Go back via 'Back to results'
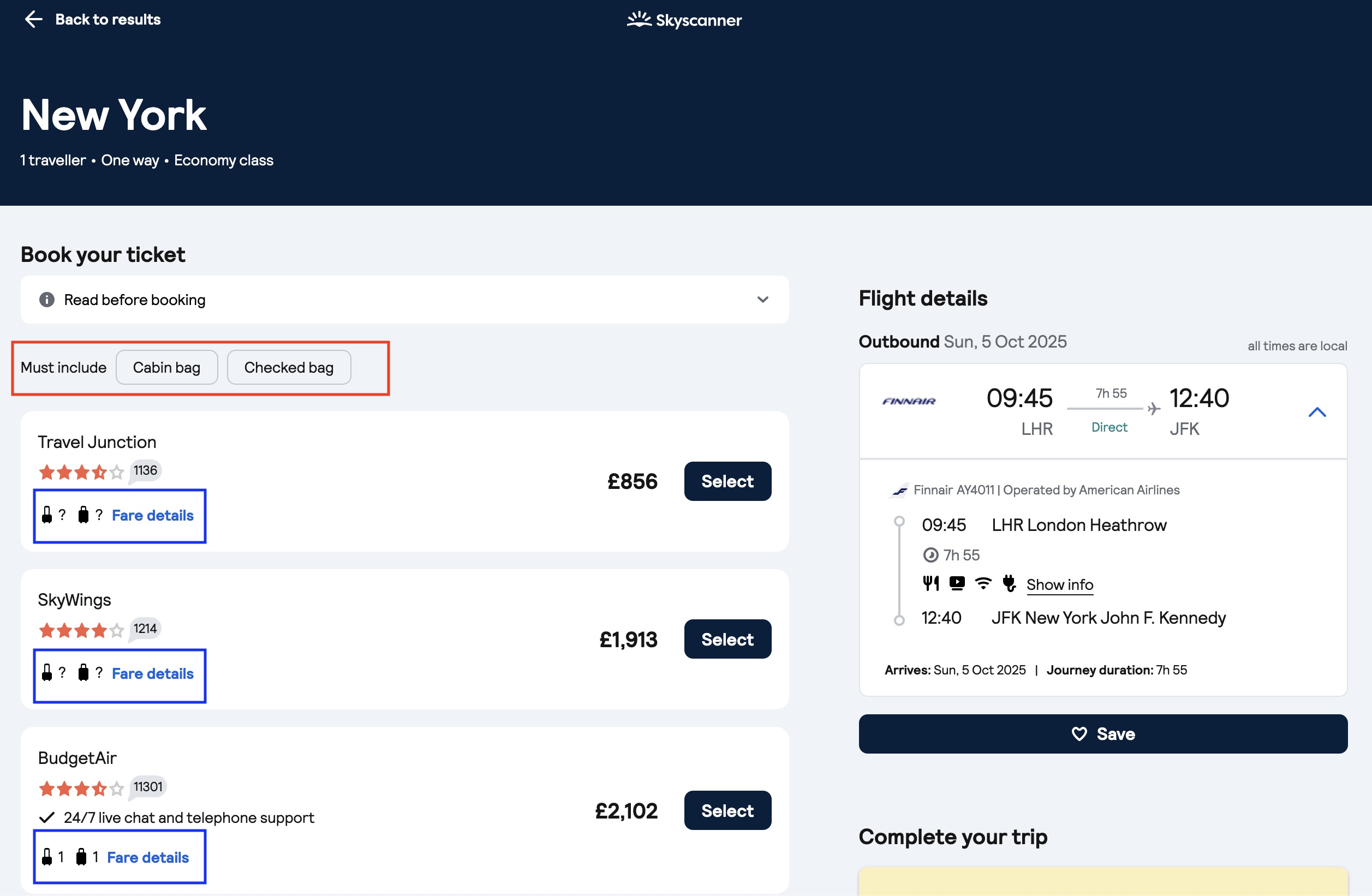The image size is (1372, 896). pyautogui.click(x=108, y=20)
